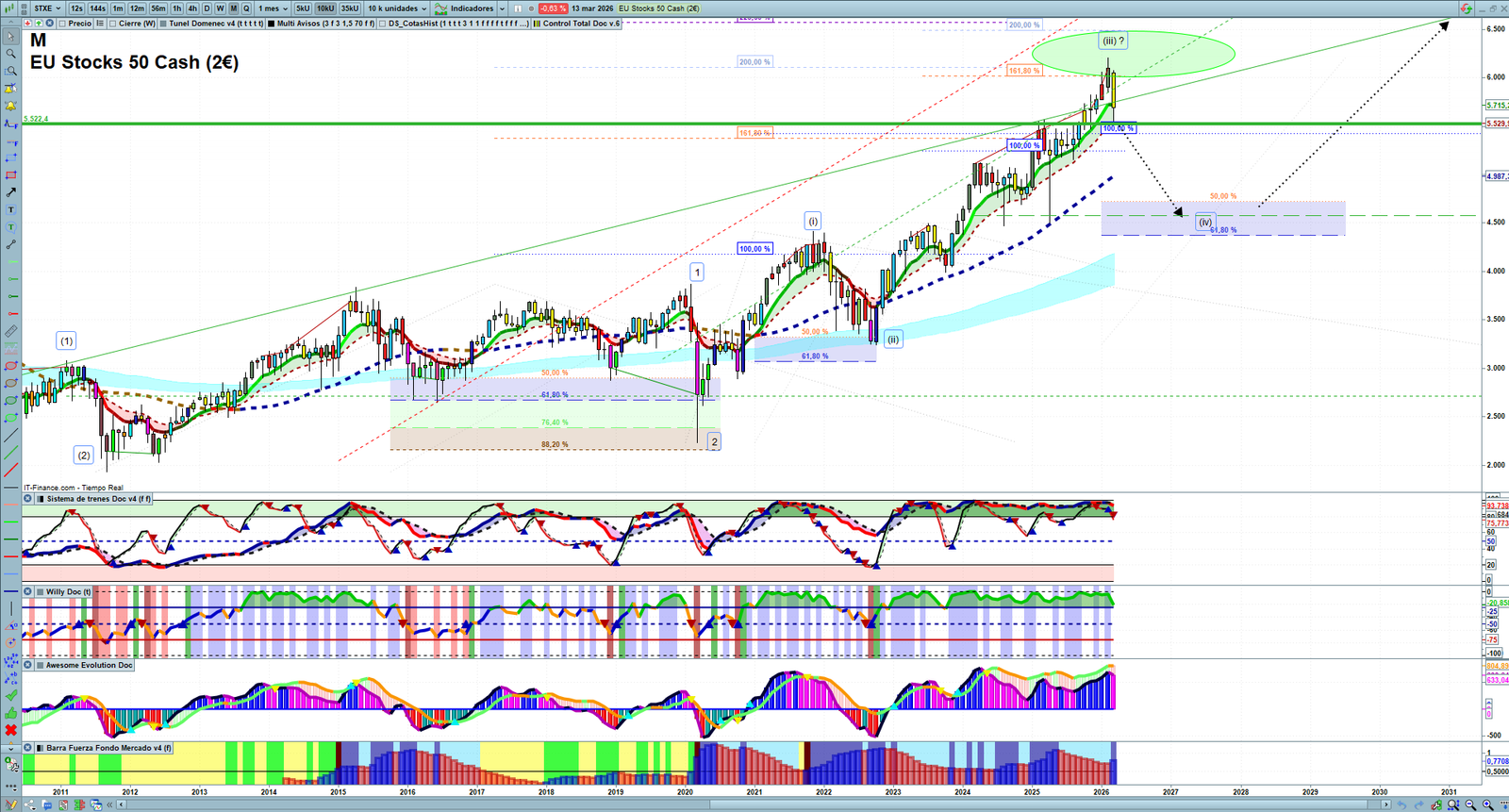Open the 10 k unidades dropdown
The width and height of the screenshot is (1509, 812).
point(397,8)
